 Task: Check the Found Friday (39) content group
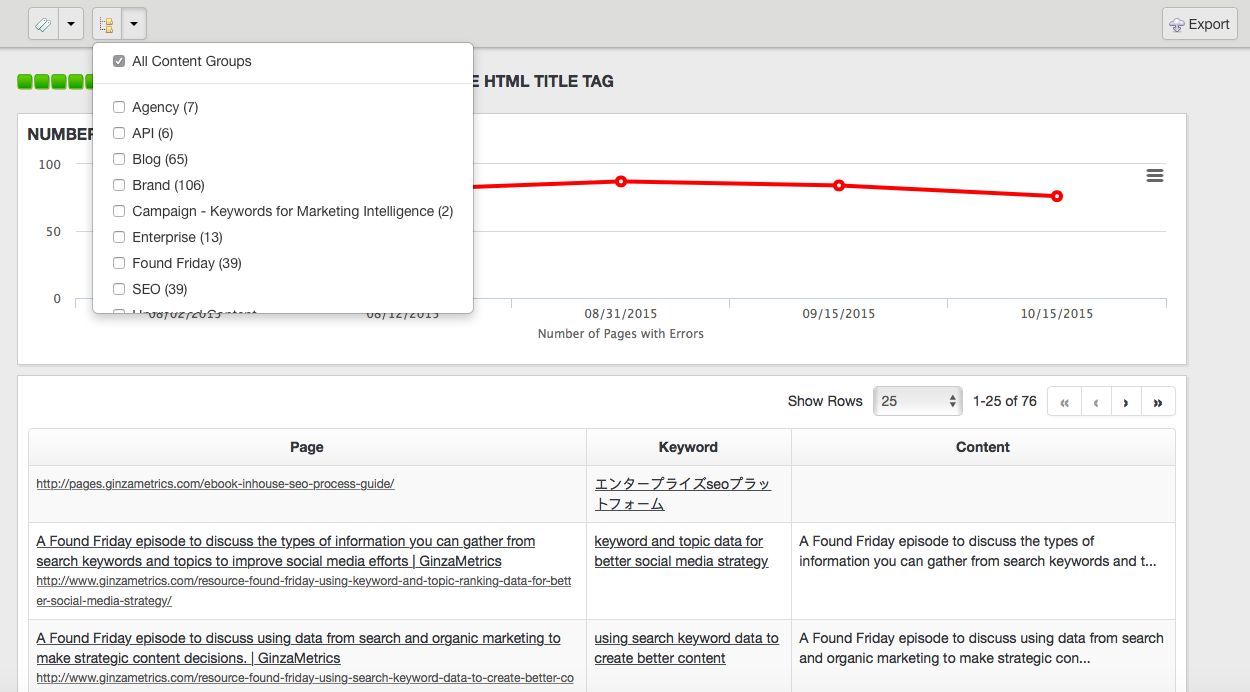click(119, 263)
